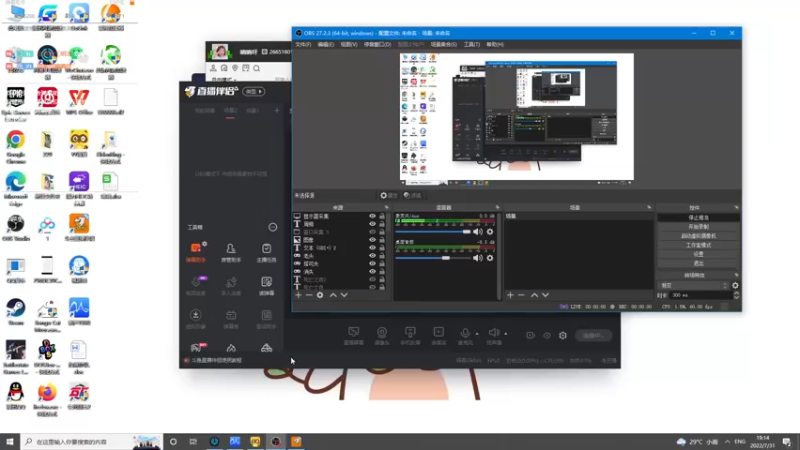800x450 pixels.
Task: Click 启动虚拟摄像机 button in OBS controls
Action: pyautogui.click(x=698, y=236)
